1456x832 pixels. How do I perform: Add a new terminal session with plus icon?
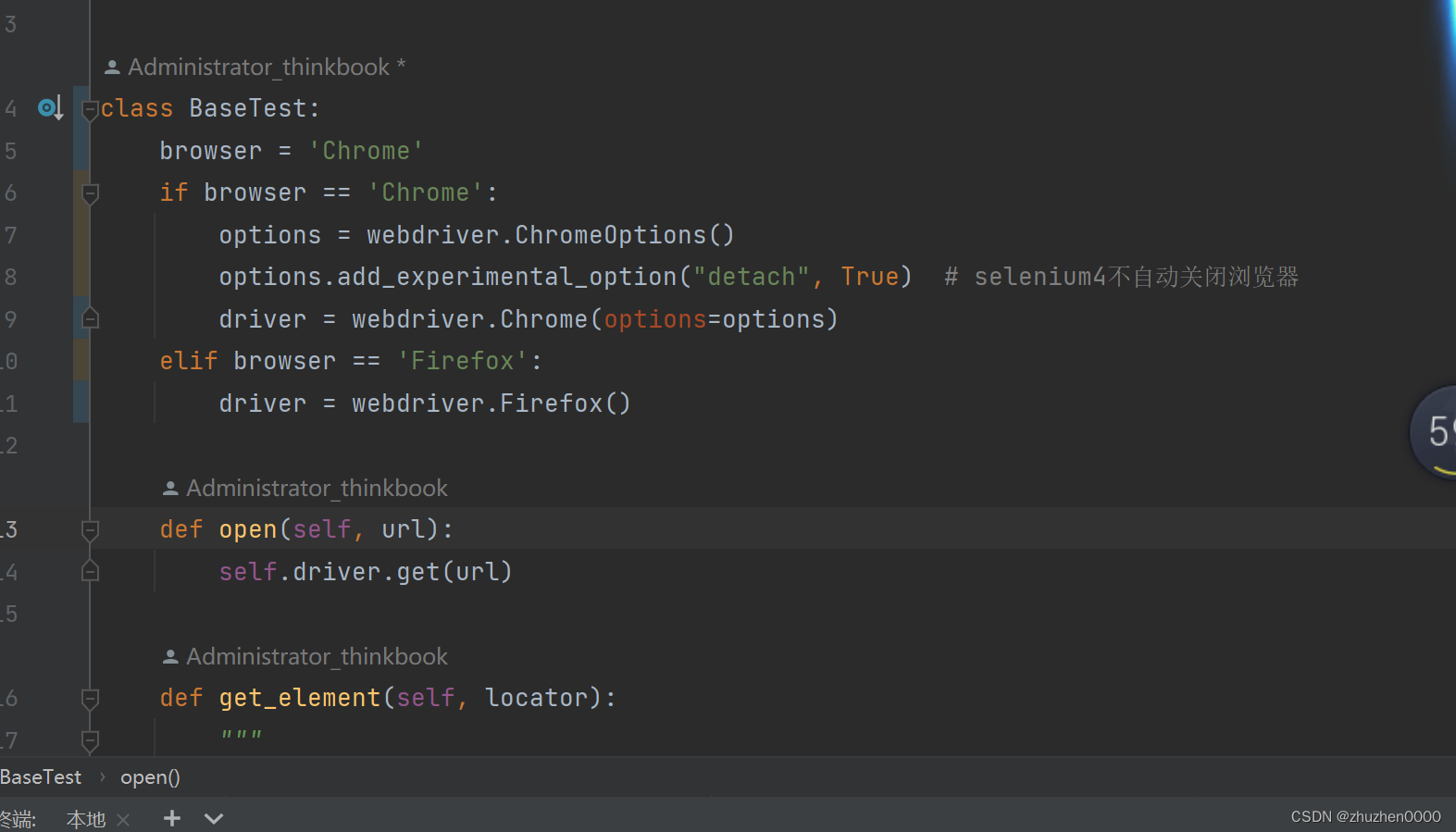click(x=172, y=818)
